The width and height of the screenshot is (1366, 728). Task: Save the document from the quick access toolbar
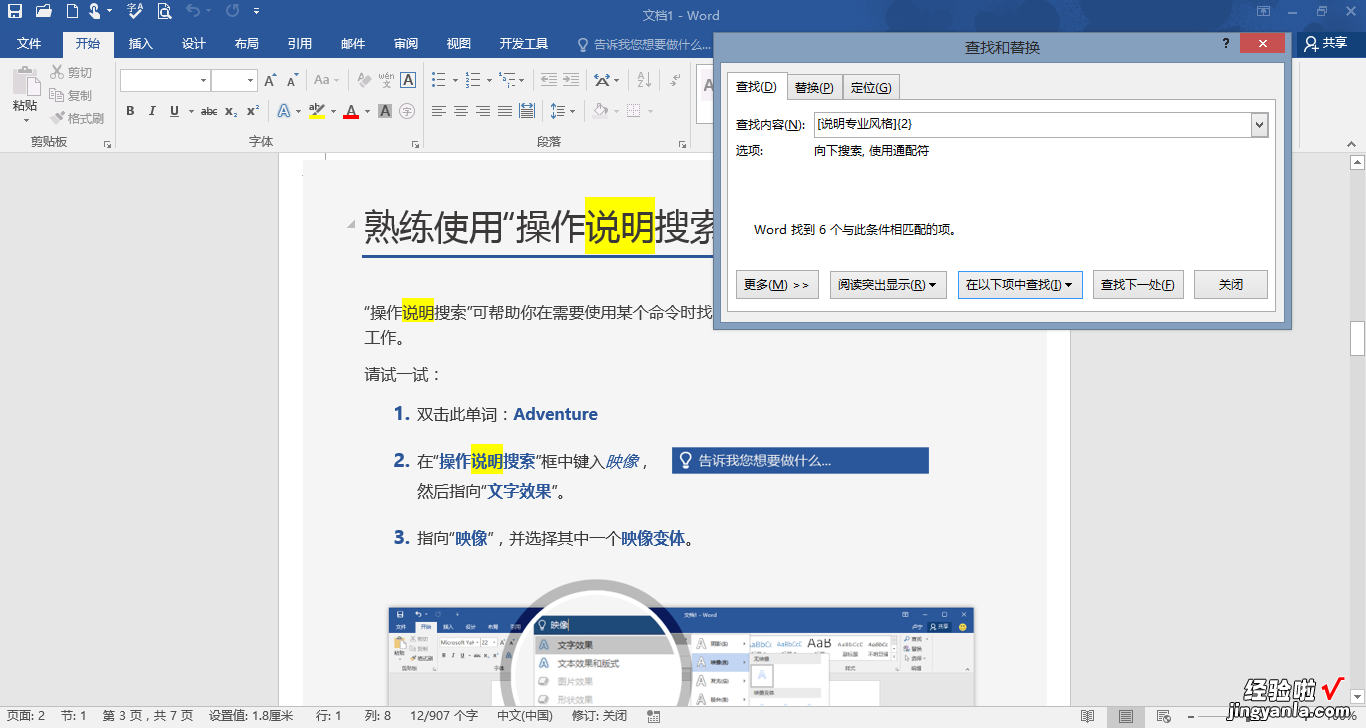tap(15, 11)
